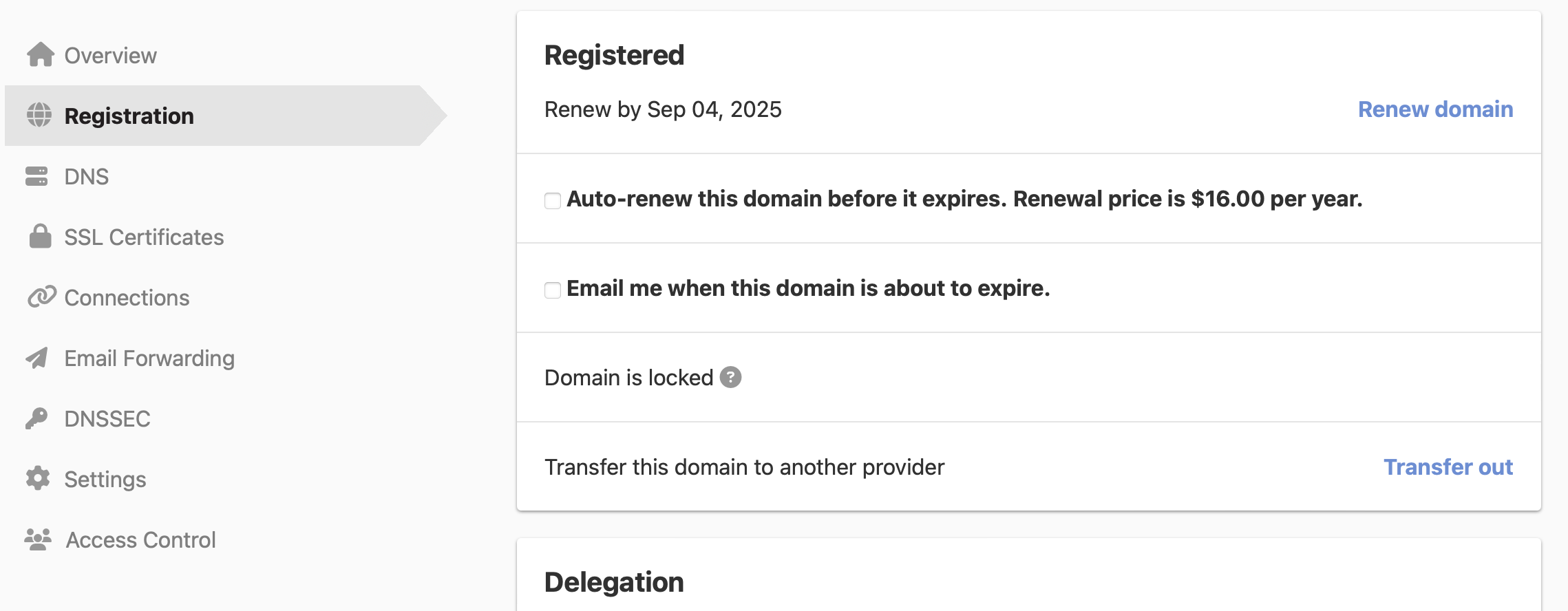Click the globe icon beside Registration

coord(39,115)
